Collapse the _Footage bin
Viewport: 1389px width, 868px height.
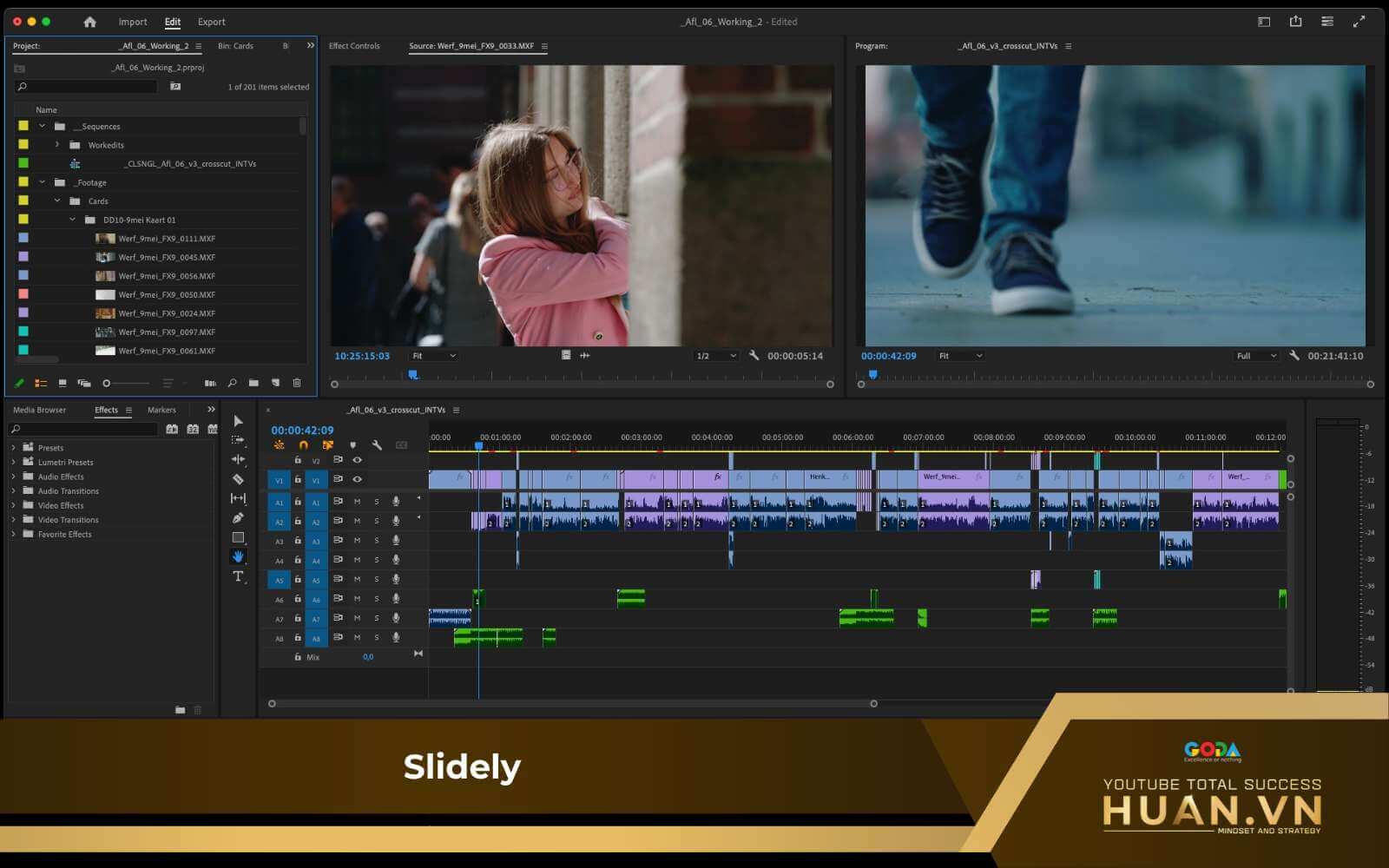point(42,182)
